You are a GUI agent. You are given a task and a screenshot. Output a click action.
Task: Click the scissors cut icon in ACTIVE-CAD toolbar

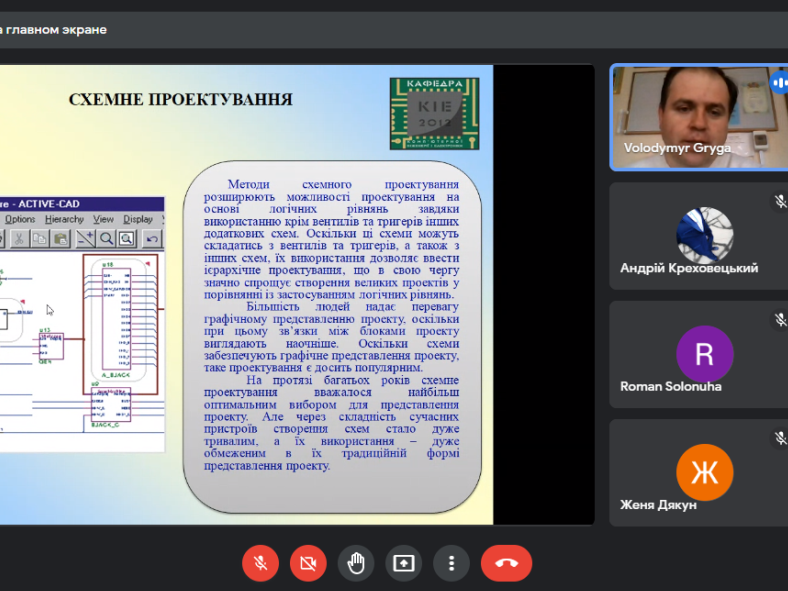pyautogui.click(x=18, y=238)
